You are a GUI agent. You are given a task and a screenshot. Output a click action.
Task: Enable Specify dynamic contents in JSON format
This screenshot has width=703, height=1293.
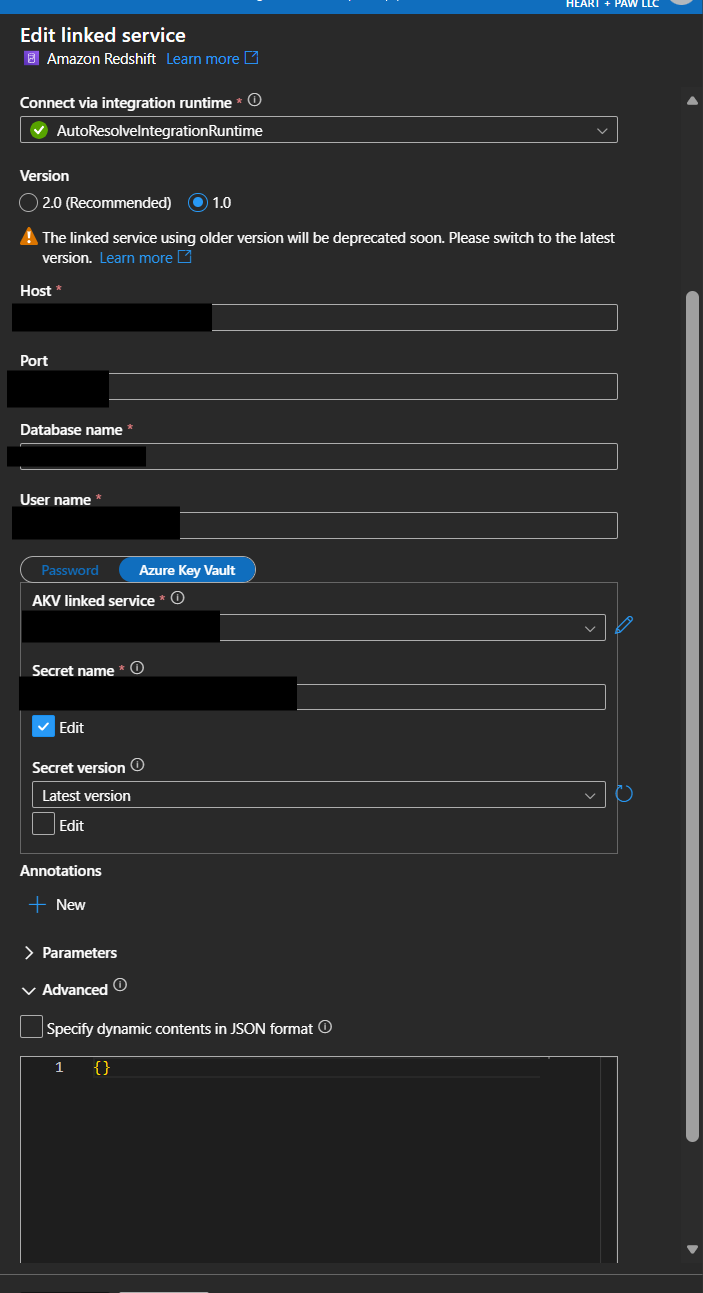pos(31,1027)
